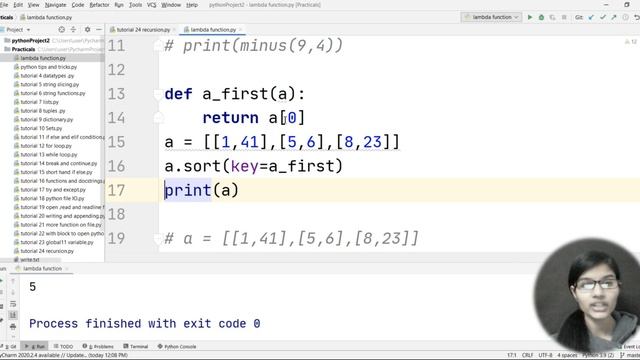Select tutorial 24 recursion.py in Project tree
This screenshot has height=360, width=640.
click(47, 251)
